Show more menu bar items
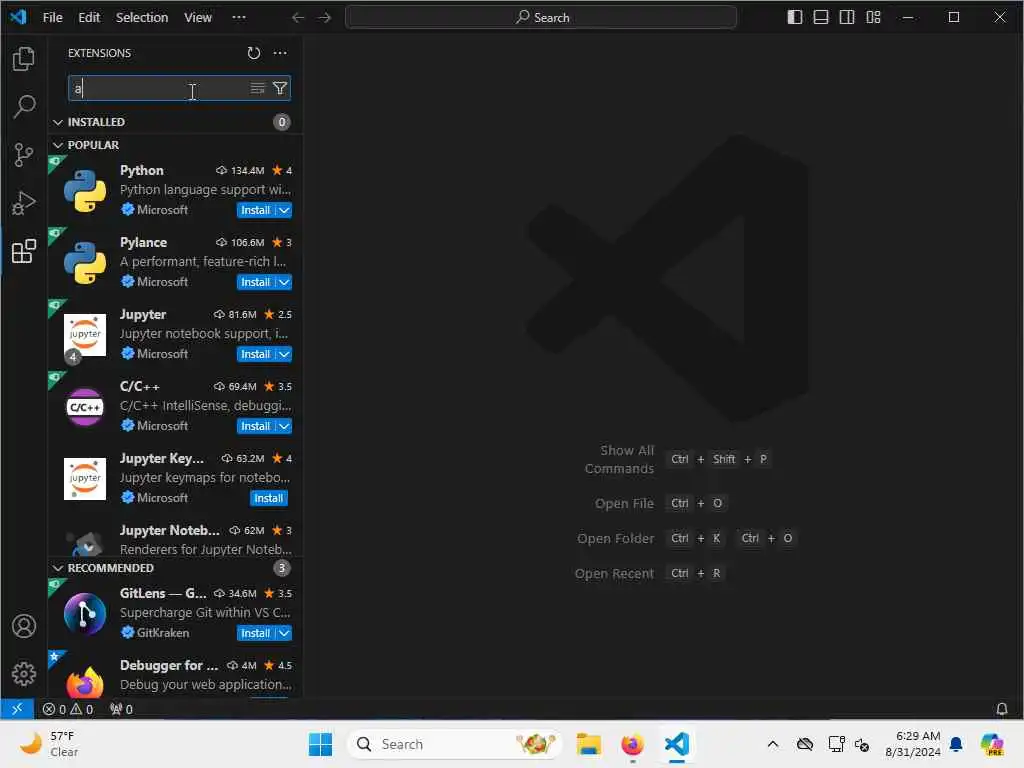This screenshot has height=768, width=1024. point(239,18)
